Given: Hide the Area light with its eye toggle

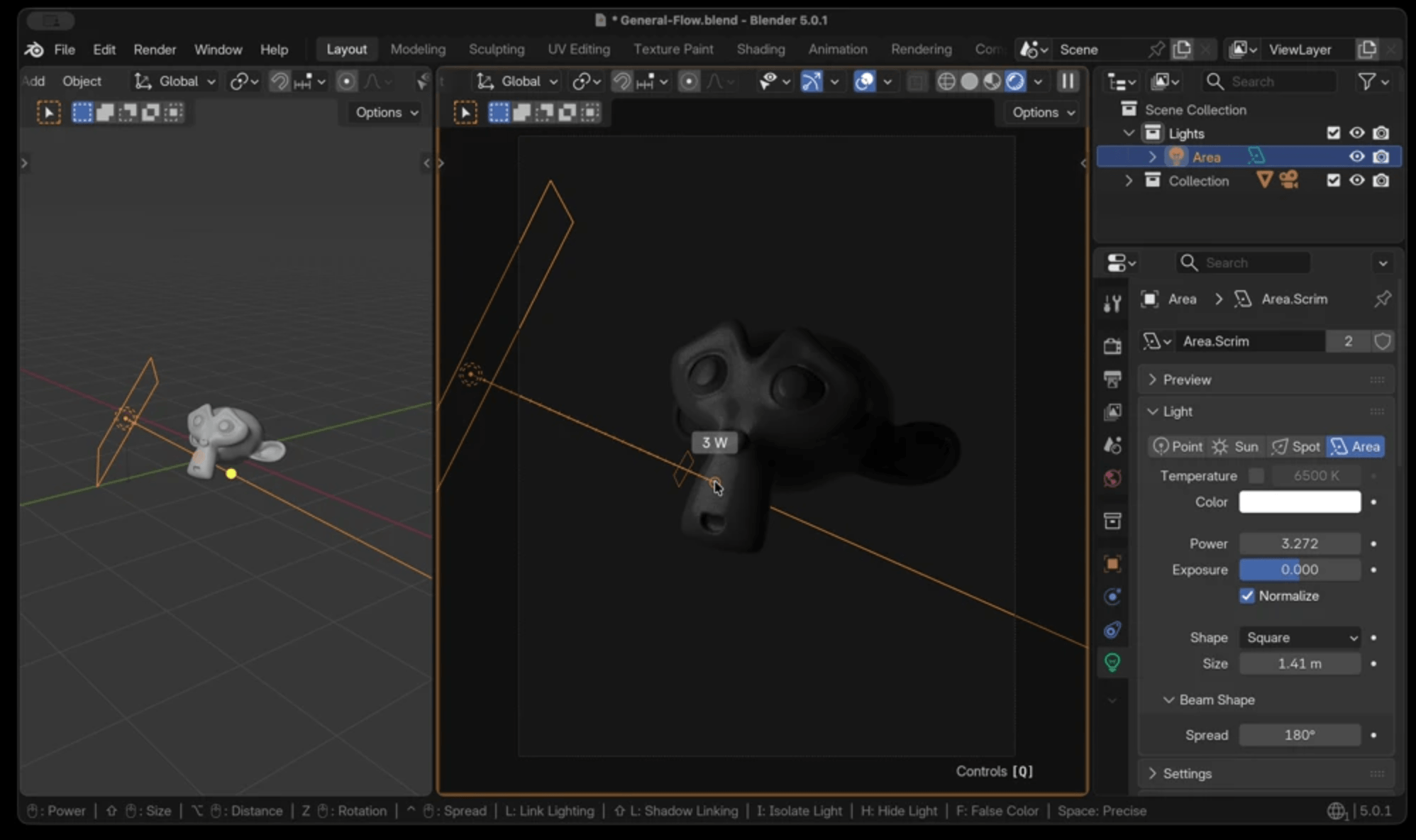Looking at the screenshot, I should [1357, 156].
